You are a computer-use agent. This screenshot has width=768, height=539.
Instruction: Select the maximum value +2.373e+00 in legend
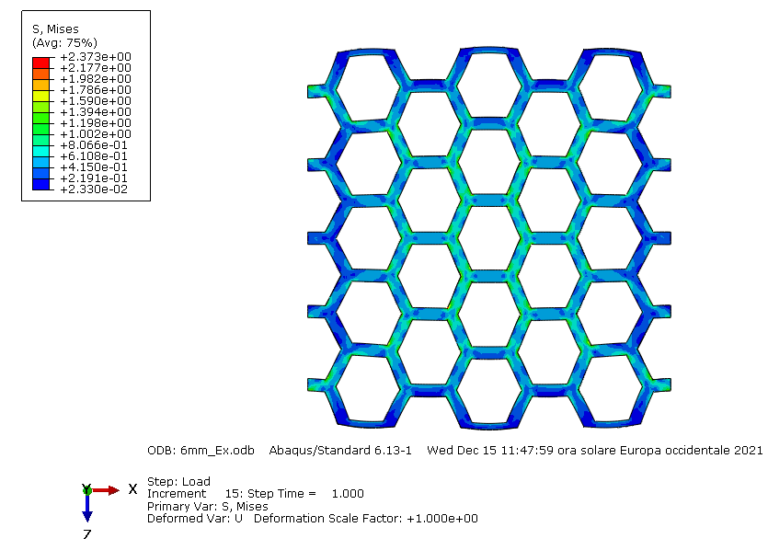96,57
